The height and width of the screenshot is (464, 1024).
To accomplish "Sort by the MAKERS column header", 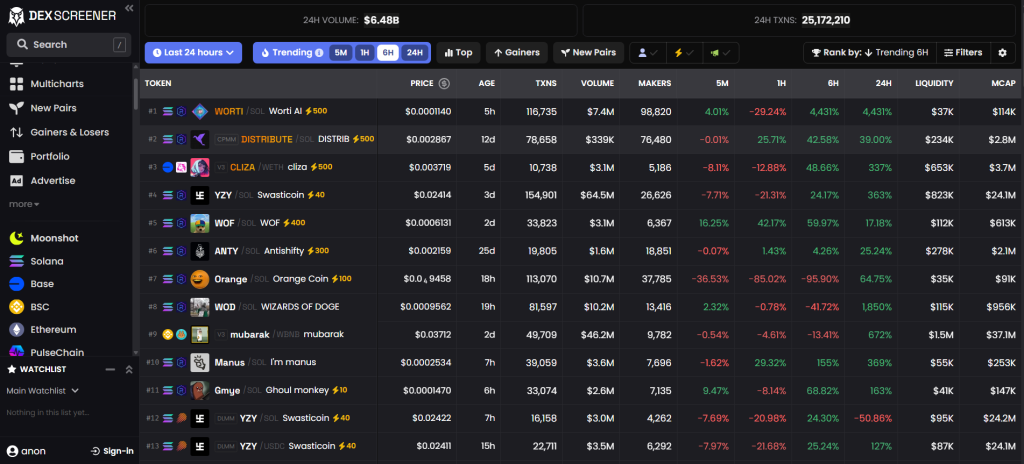I will tap(653, 84).
